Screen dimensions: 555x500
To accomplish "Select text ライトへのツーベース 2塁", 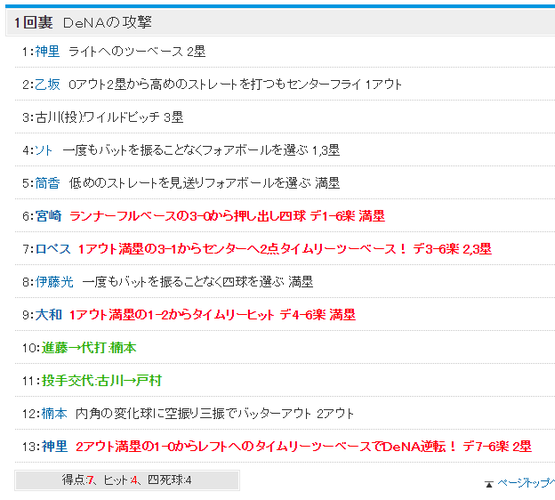I will pos(137,52).
